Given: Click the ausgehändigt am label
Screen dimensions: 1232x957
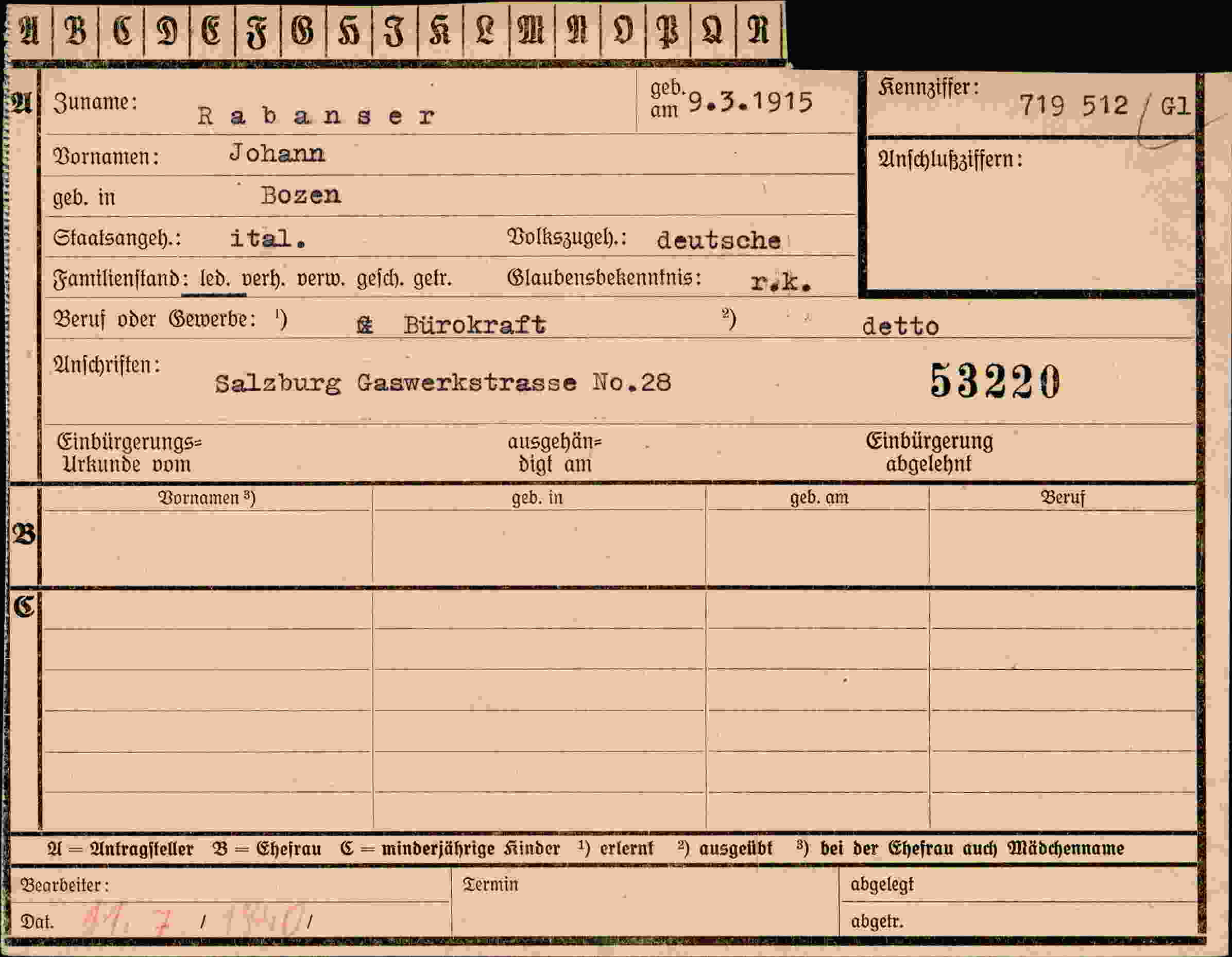Looking at the screenshot, I should 555,454.
